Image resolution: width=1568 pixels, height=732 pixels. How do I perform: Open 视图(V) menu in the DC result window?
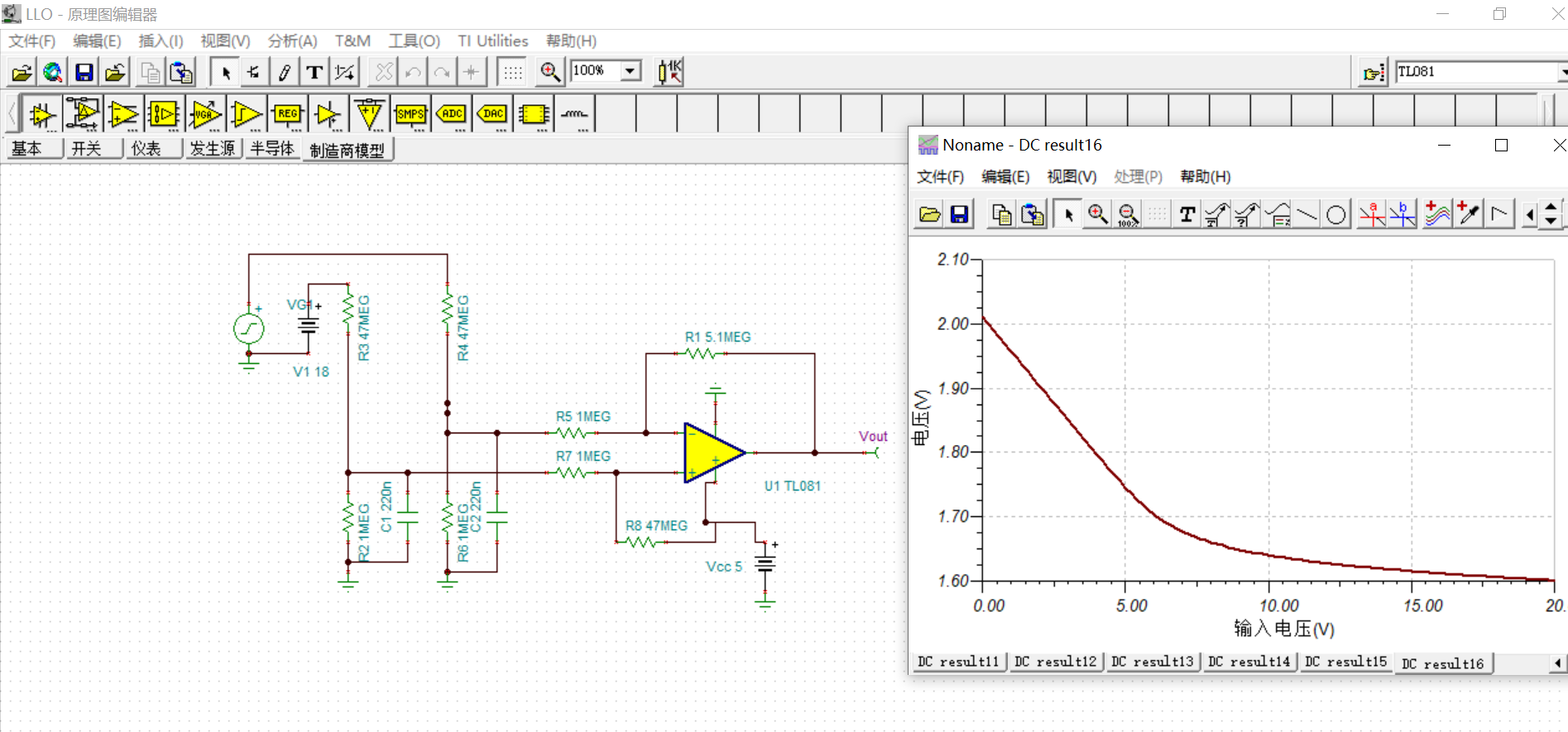[x=1072, y=176]
